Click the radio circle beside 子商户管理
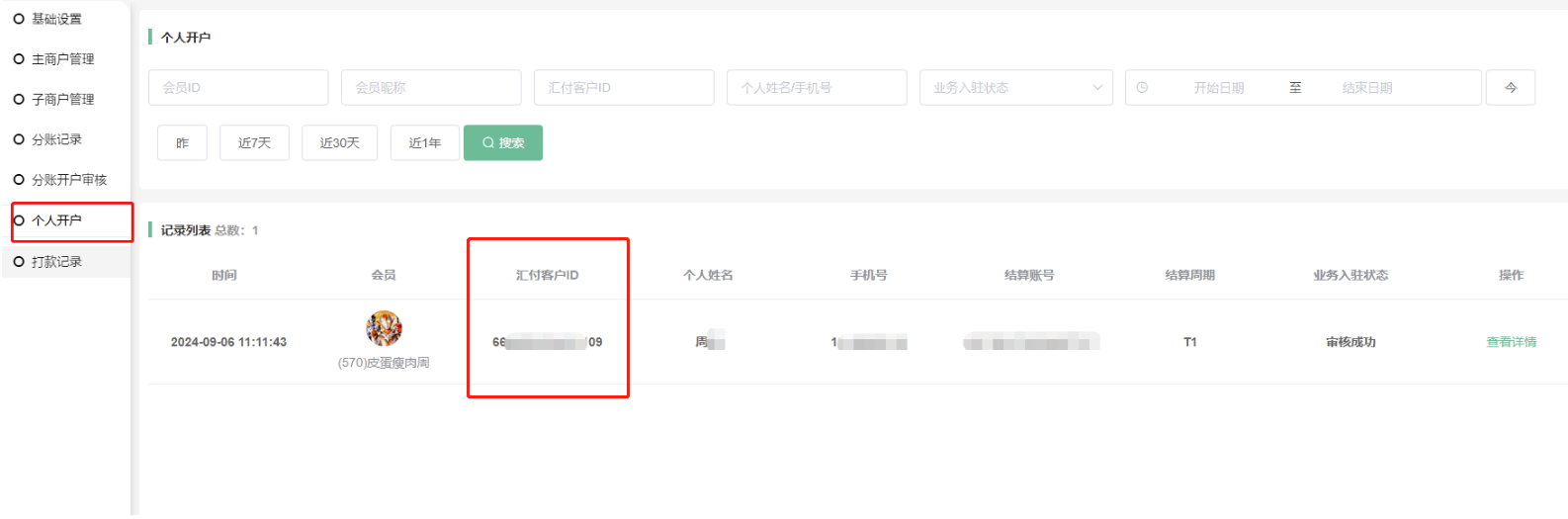 point(19,100)
